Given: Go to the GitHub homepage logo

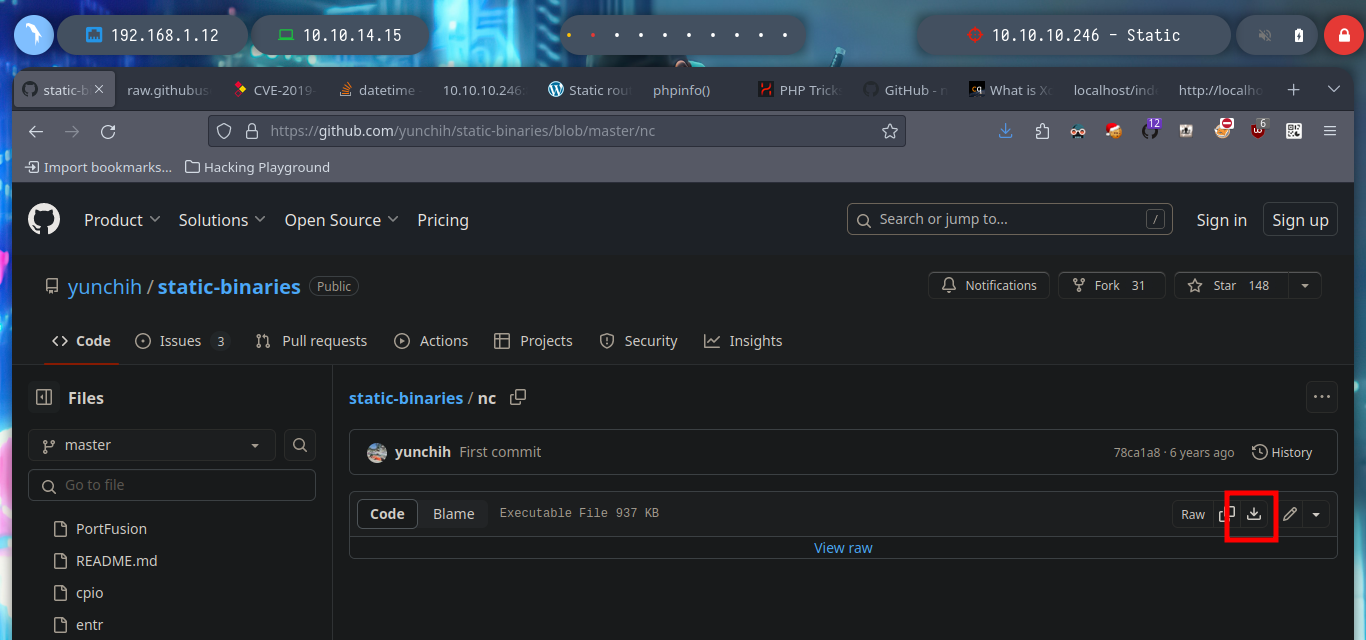Looking at the screenshot, I should (44, 220).
